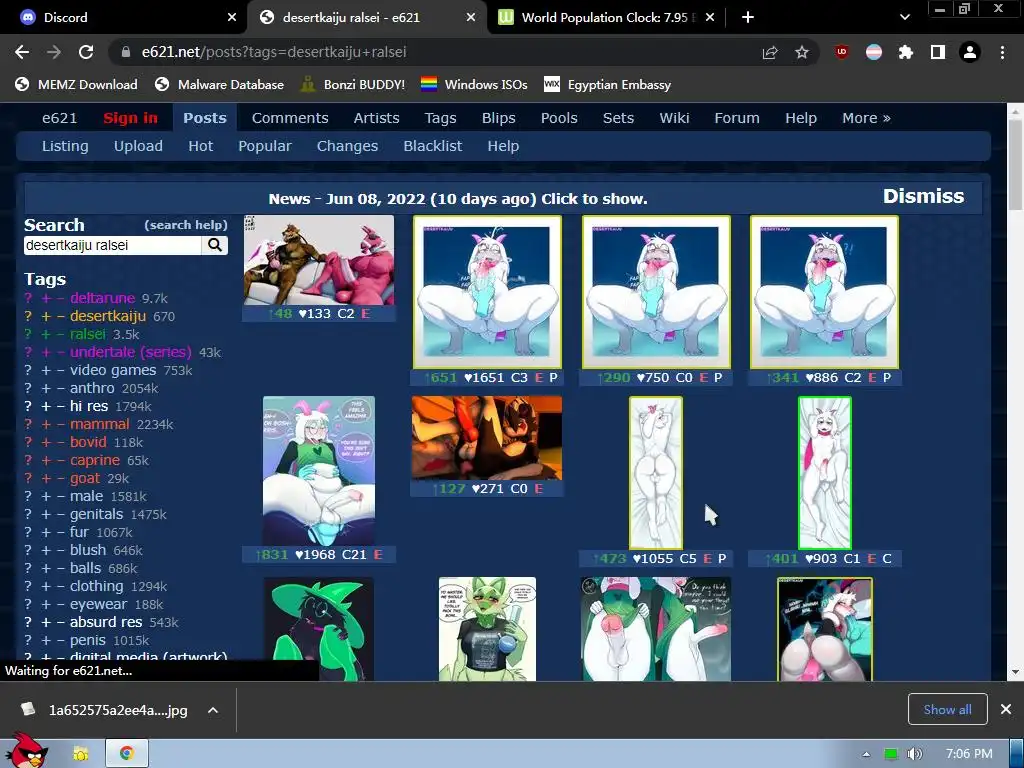Open a new browser tab

[748, 18]
